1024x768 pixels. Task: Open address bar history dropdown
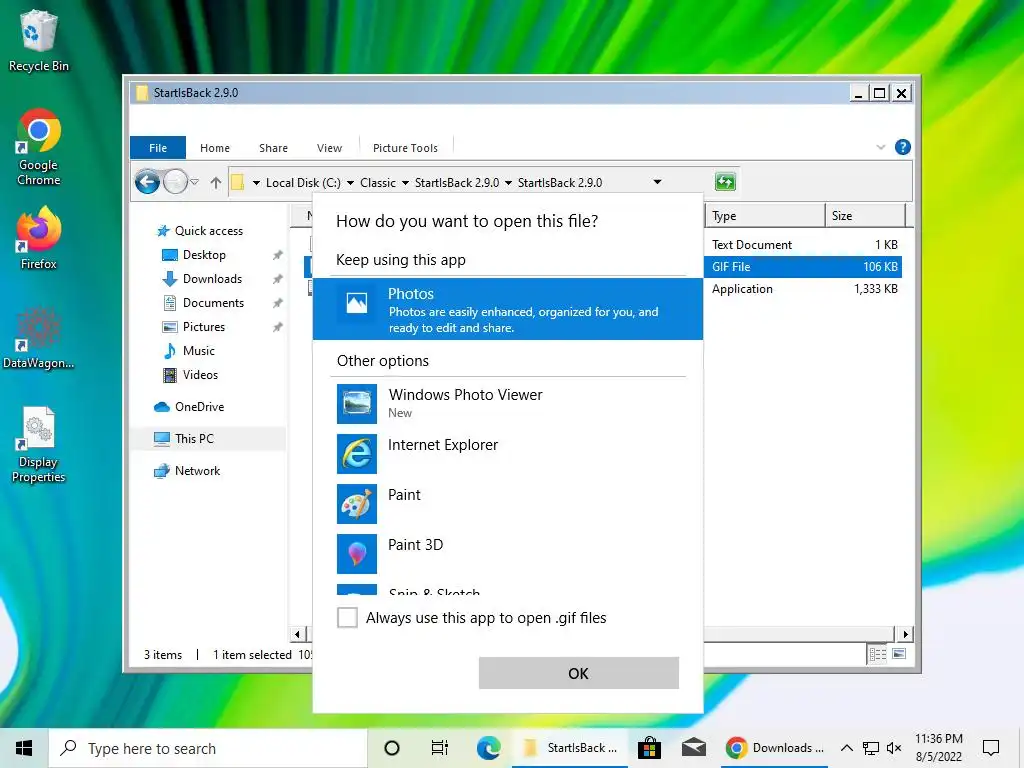[658, 182]
